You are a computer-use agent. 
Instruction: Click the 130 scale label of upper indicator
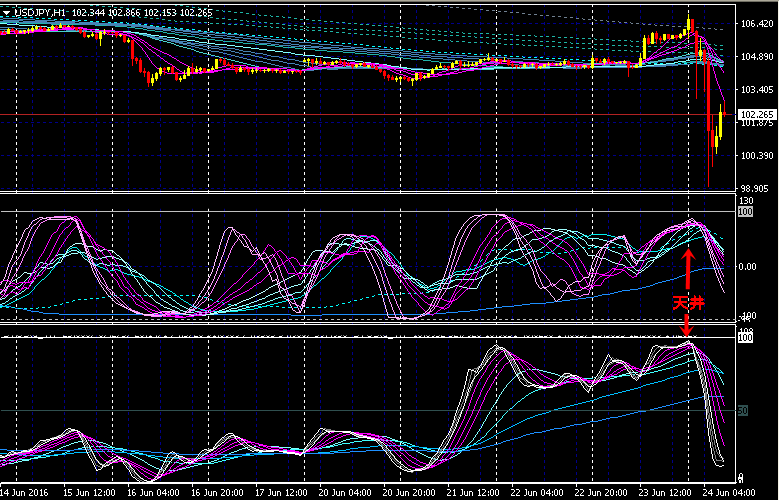point(747,201)
